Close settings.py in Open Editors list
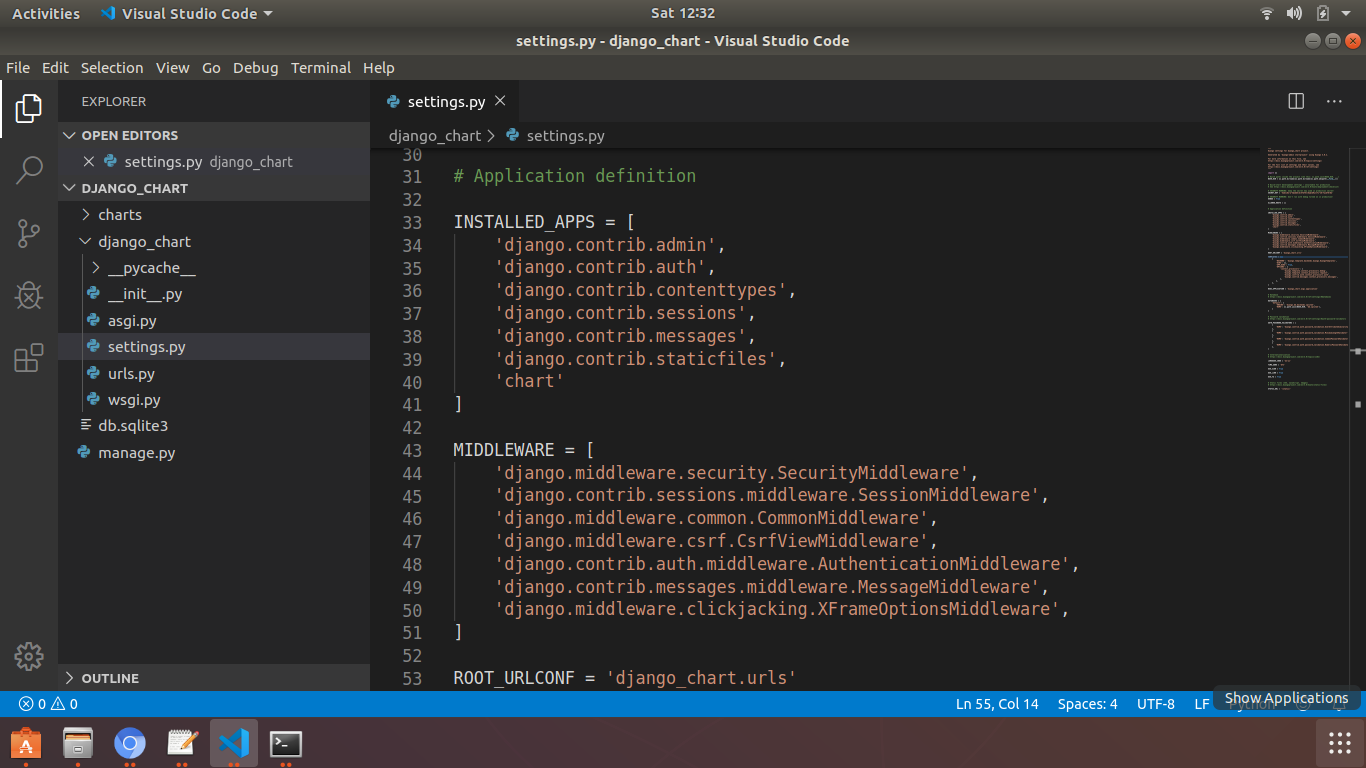Viewport: 1366px width, 768px height. tap(89, 161)
